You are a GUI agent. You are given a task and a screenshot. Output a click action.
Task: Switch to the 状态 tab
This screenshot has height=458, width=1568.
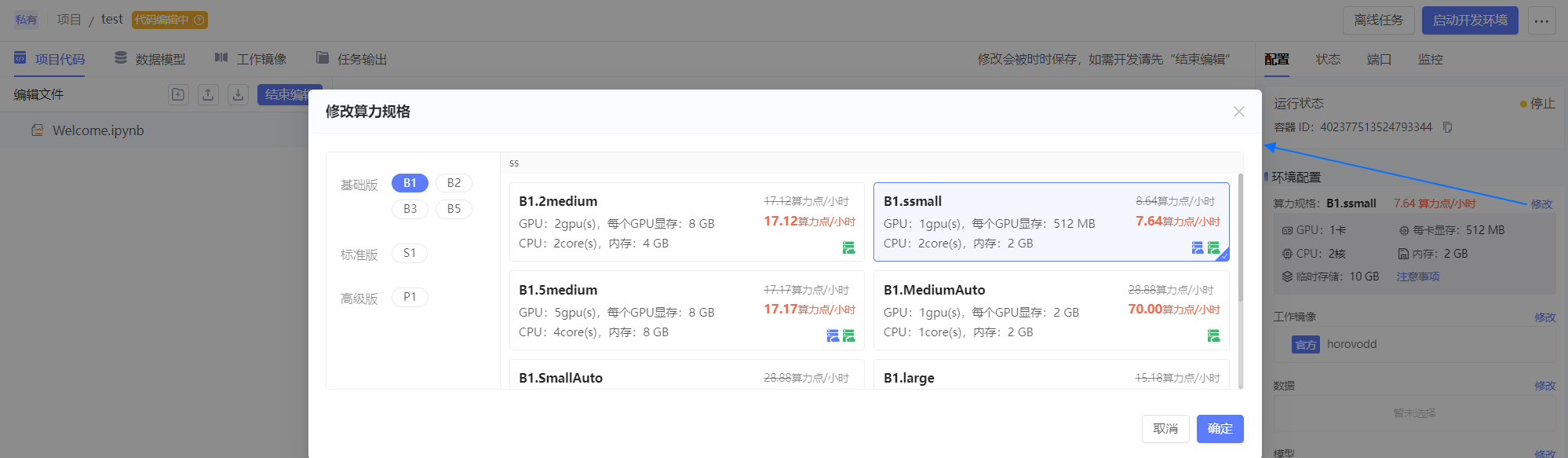[1328, 60]
